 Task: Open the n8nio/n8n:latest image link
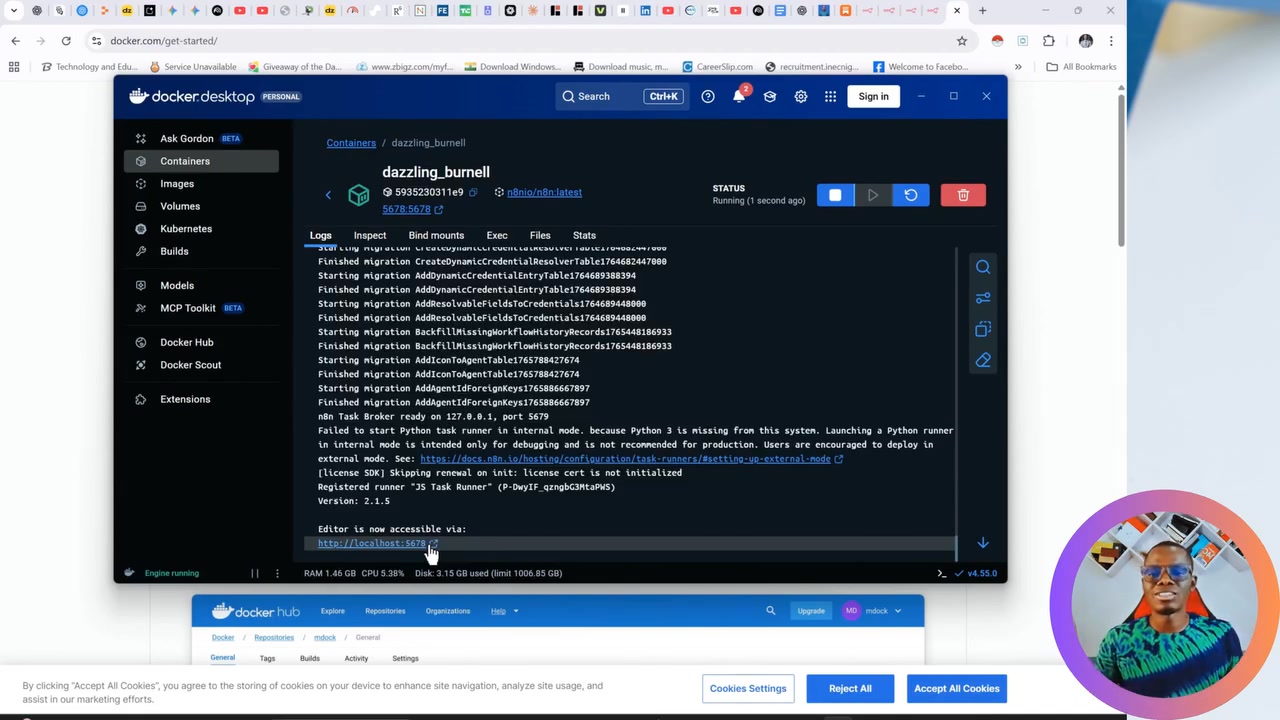[544, 192]
